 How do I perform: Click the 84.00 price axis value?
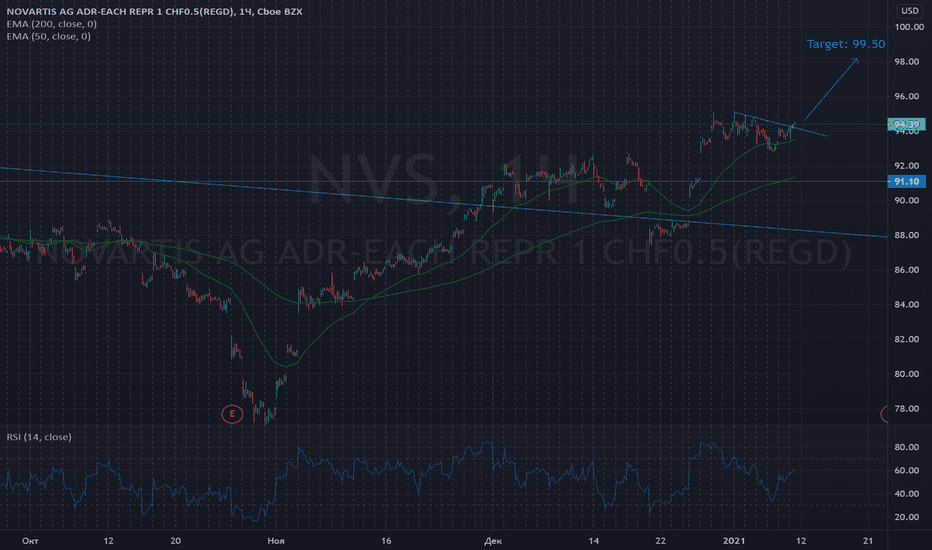click(x=906, y=304)
